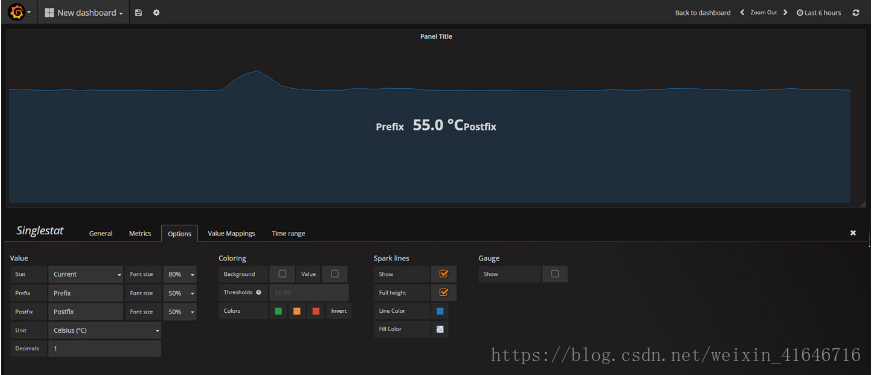This screenshot has width=872, height=375.
Task: Change the Stat font size 80% dropdown
Action: click(x=180, y=274)
